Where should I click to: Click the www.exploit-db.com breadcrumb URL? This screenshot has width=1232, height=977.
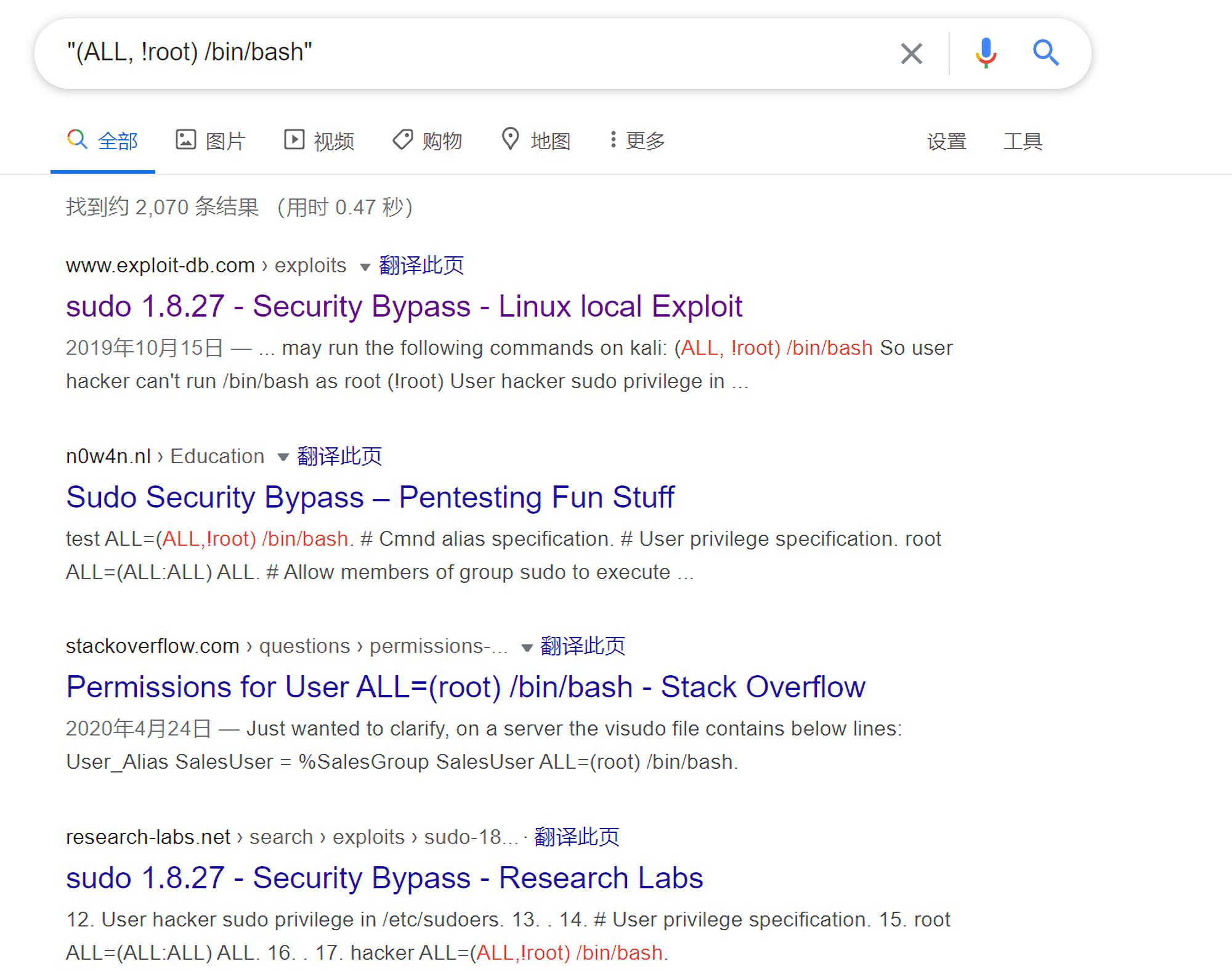click(x=206, y=266)
